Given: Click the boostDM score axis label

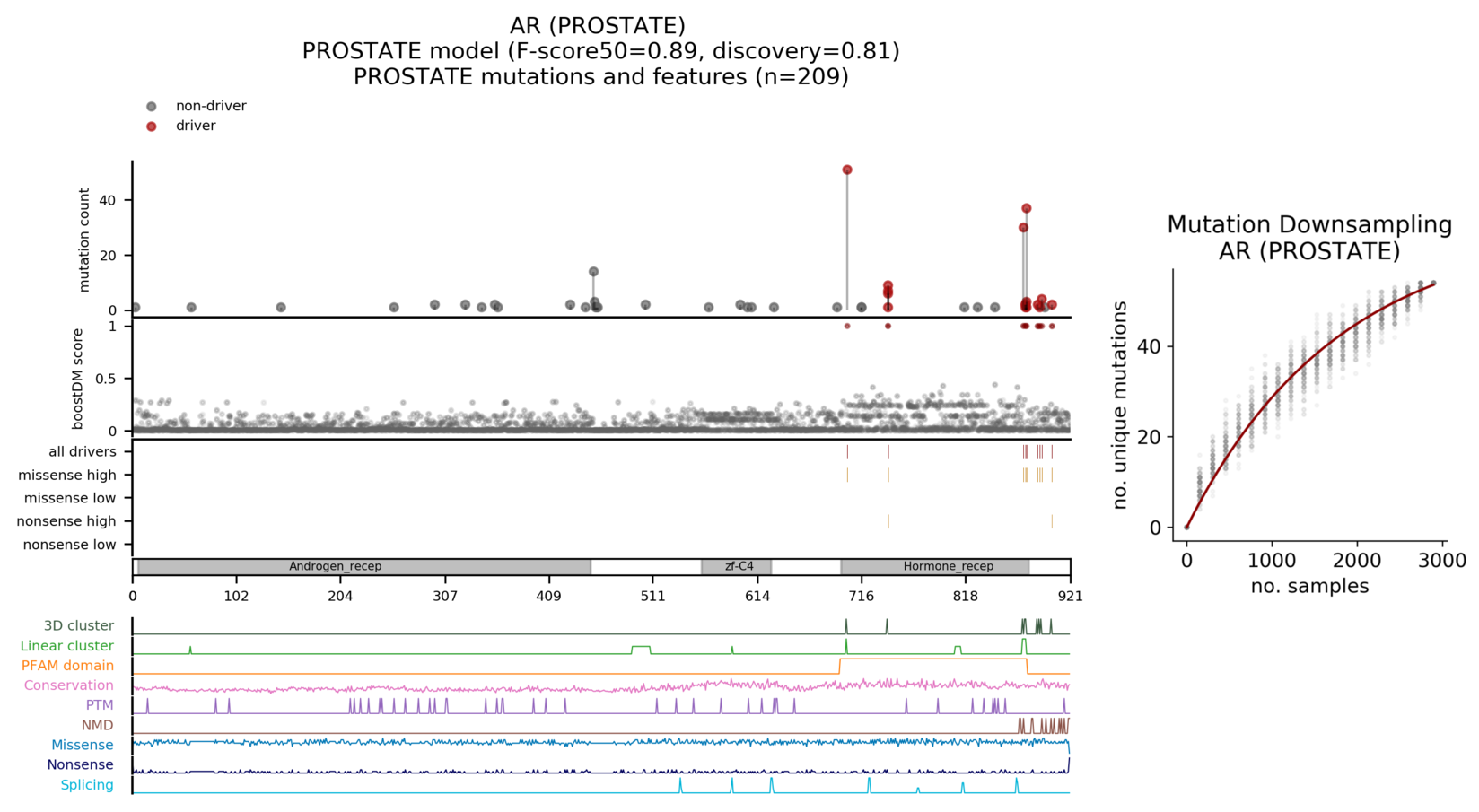Looking at the screenshot, I should pos(77,379).
